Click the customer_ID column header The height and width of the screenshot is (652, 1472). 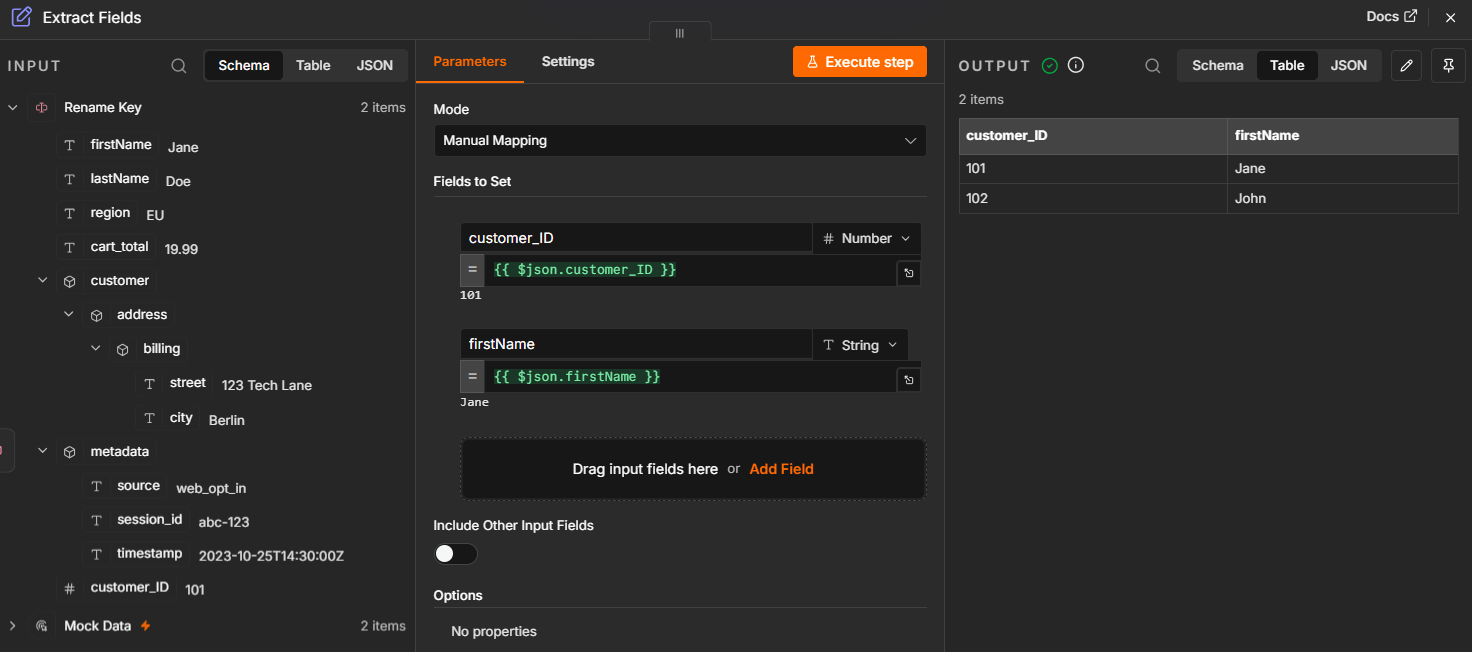point(1093,136)
